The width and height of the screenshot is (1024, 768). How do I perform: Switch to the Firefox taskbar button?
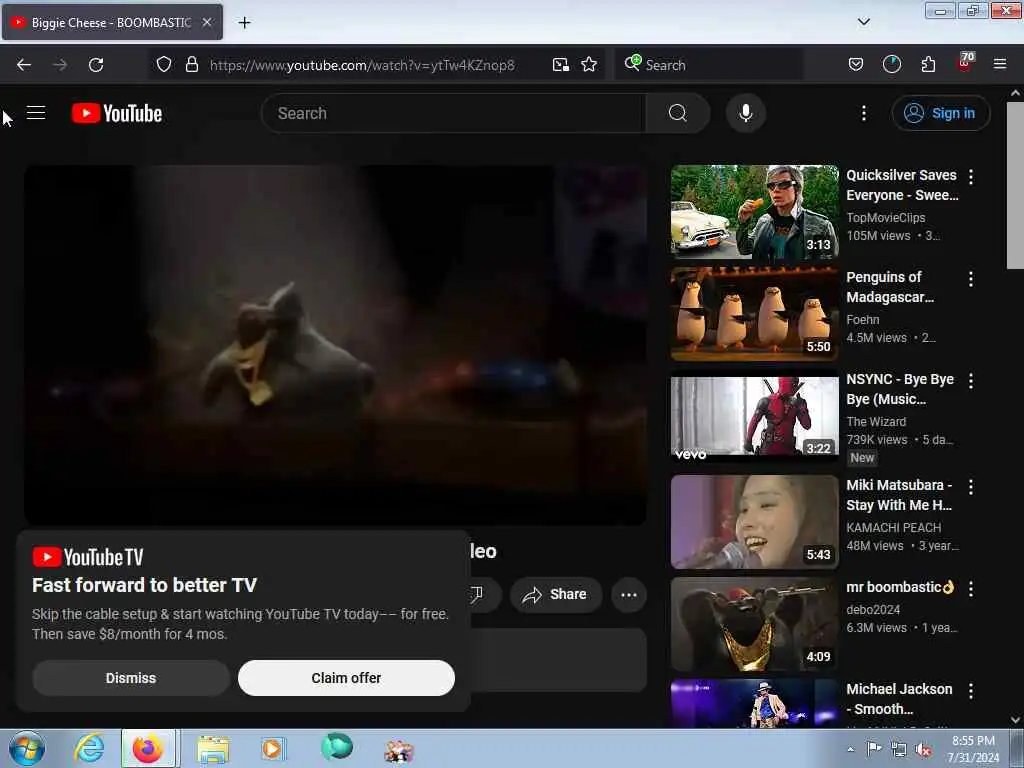click(148, 748)
